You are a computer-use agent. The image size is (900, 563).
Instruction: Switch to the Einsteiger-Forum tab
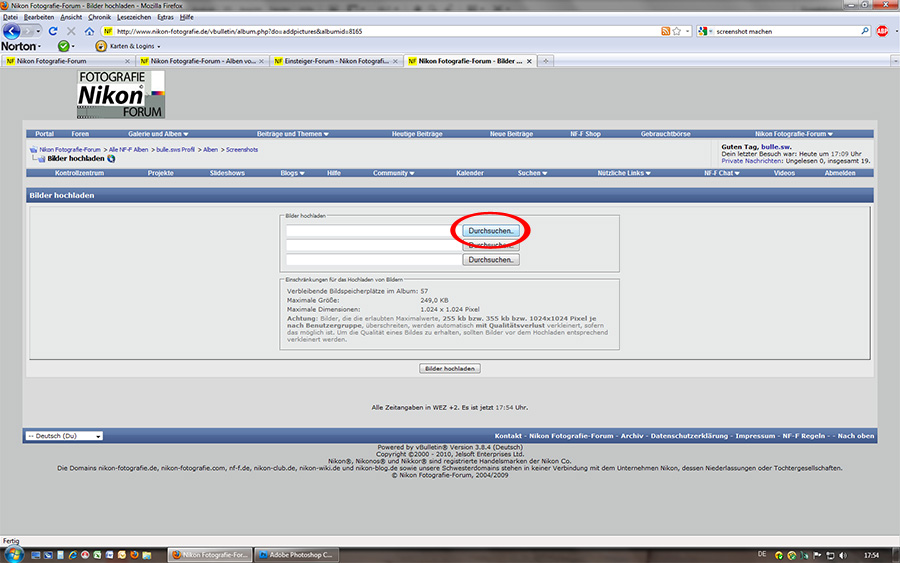pyautogui.click(x=336, y=61)
